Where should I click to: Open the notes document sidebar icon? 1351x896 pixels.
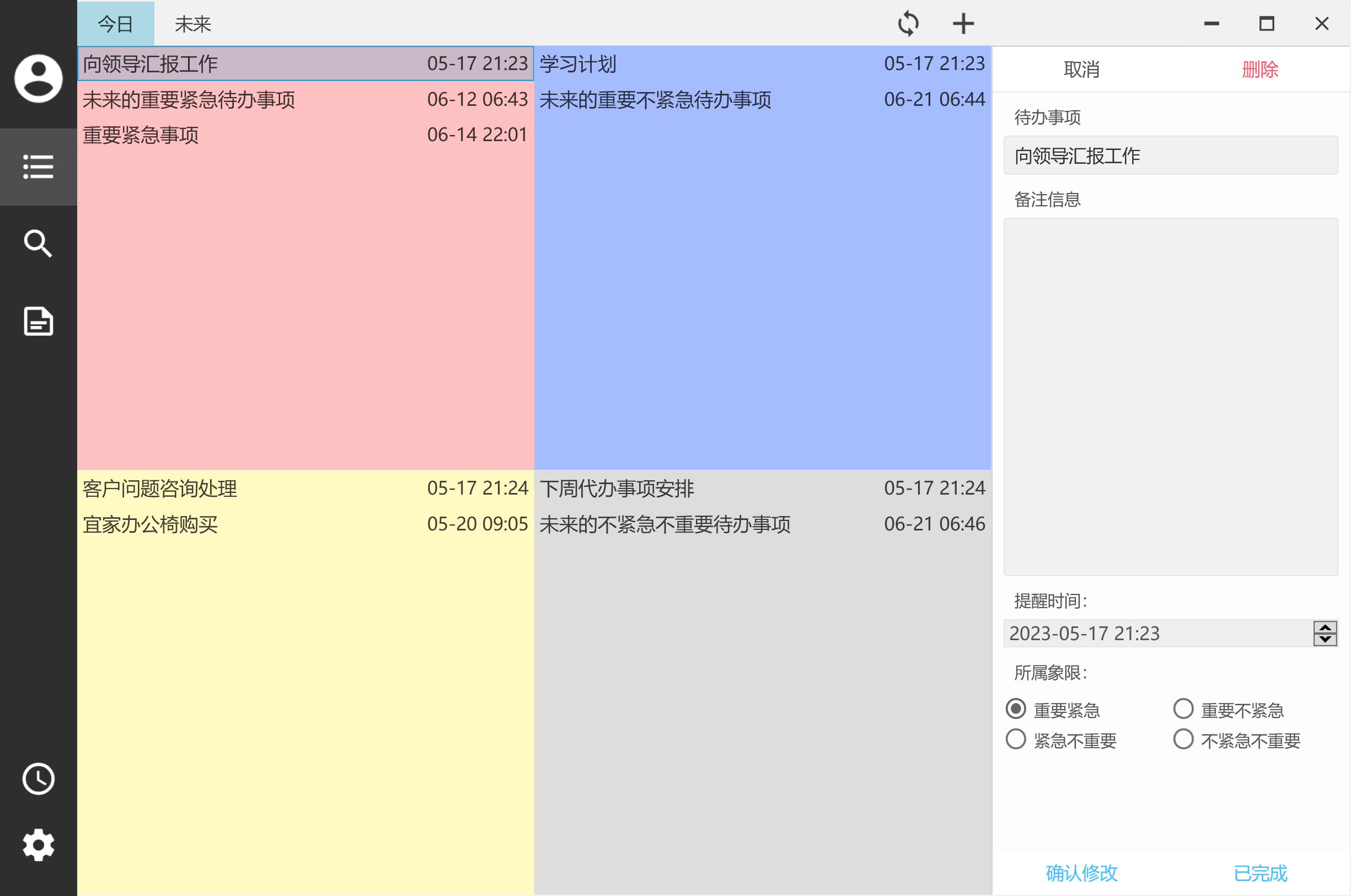(38, 321)
